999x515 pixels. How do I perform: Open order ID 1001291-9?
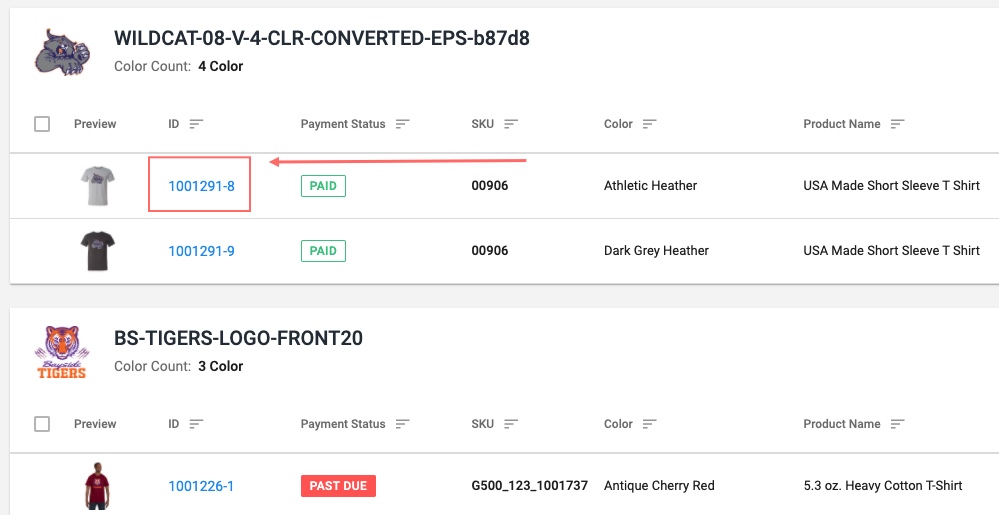(x=201, y=251)
